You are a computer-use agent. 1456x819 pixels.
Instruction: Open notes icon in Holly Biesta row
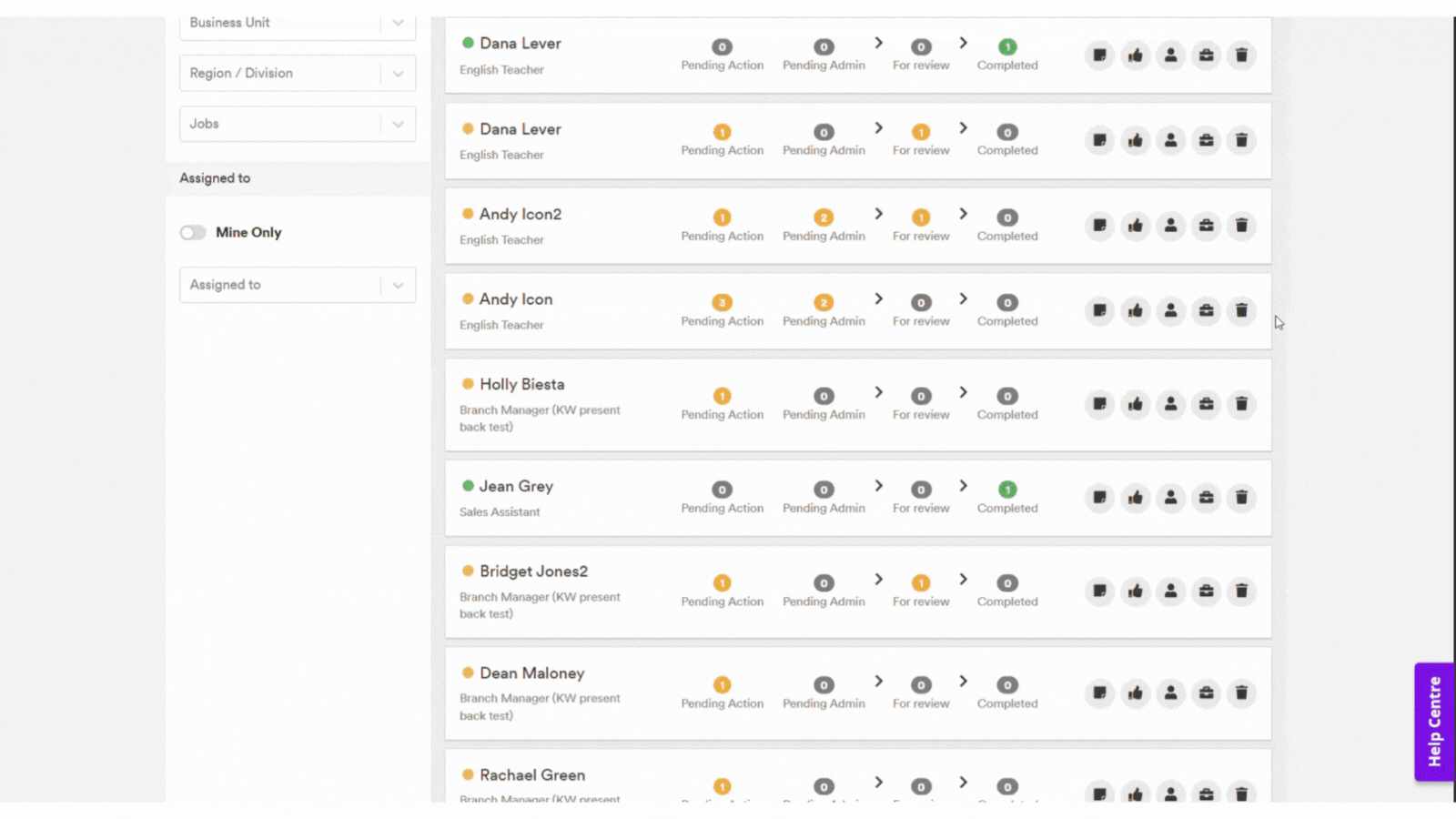[1100, 404]
